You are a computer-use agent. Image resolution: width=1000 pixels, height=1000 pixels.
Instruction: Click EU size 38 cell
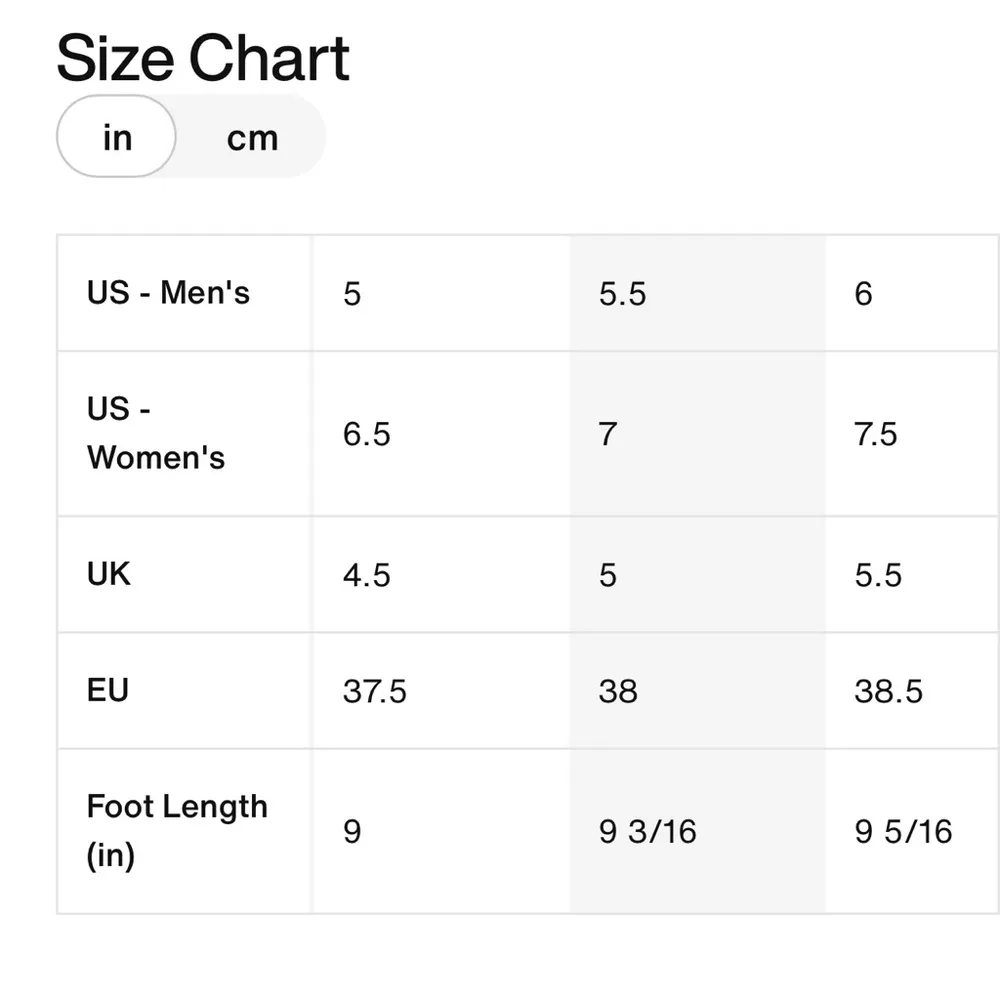618,691
